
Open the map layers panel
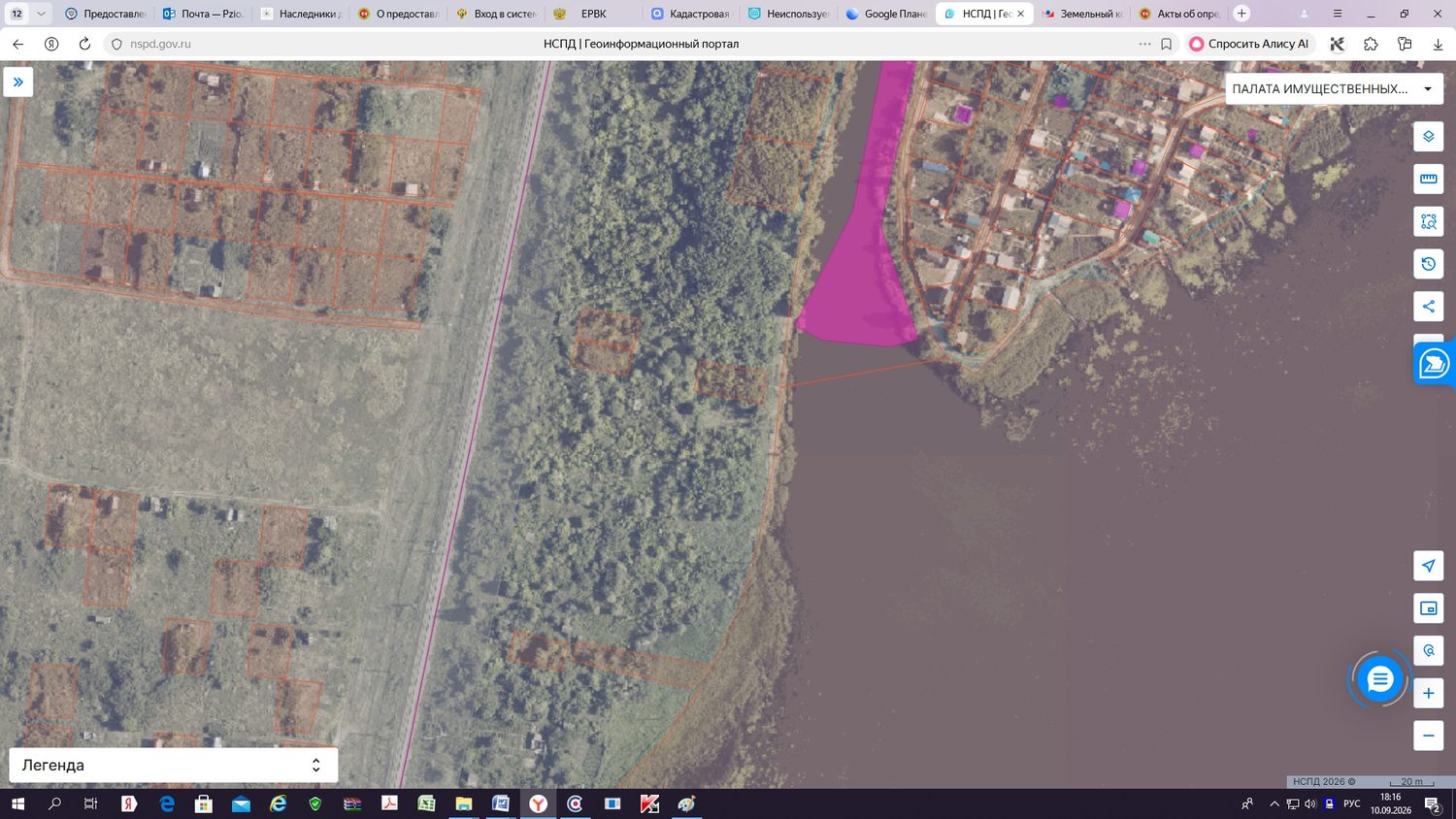coord(1428,137)
